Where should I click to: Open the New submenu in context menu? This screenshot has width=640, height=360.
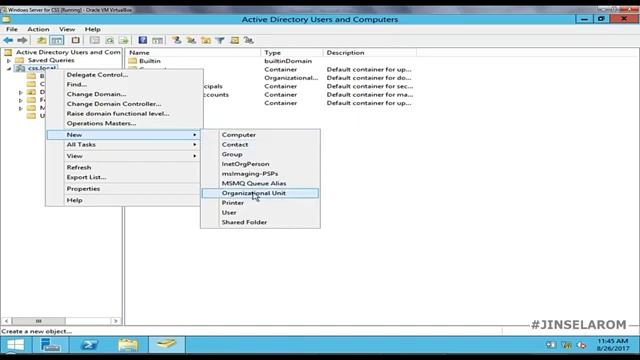[123, 135]
